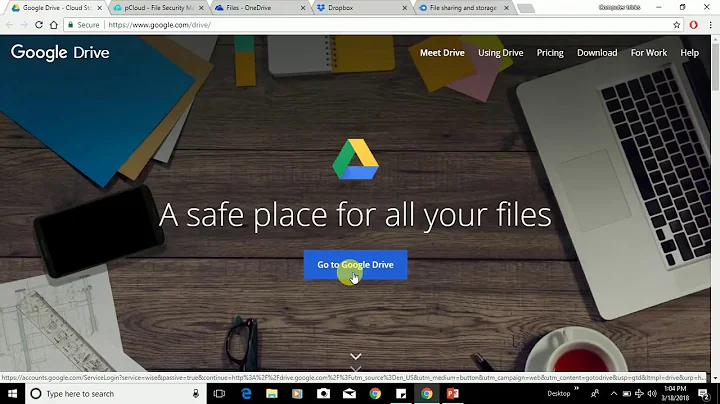
Task: Open the Camera app on taskbar
Action: tap(323, 393)
